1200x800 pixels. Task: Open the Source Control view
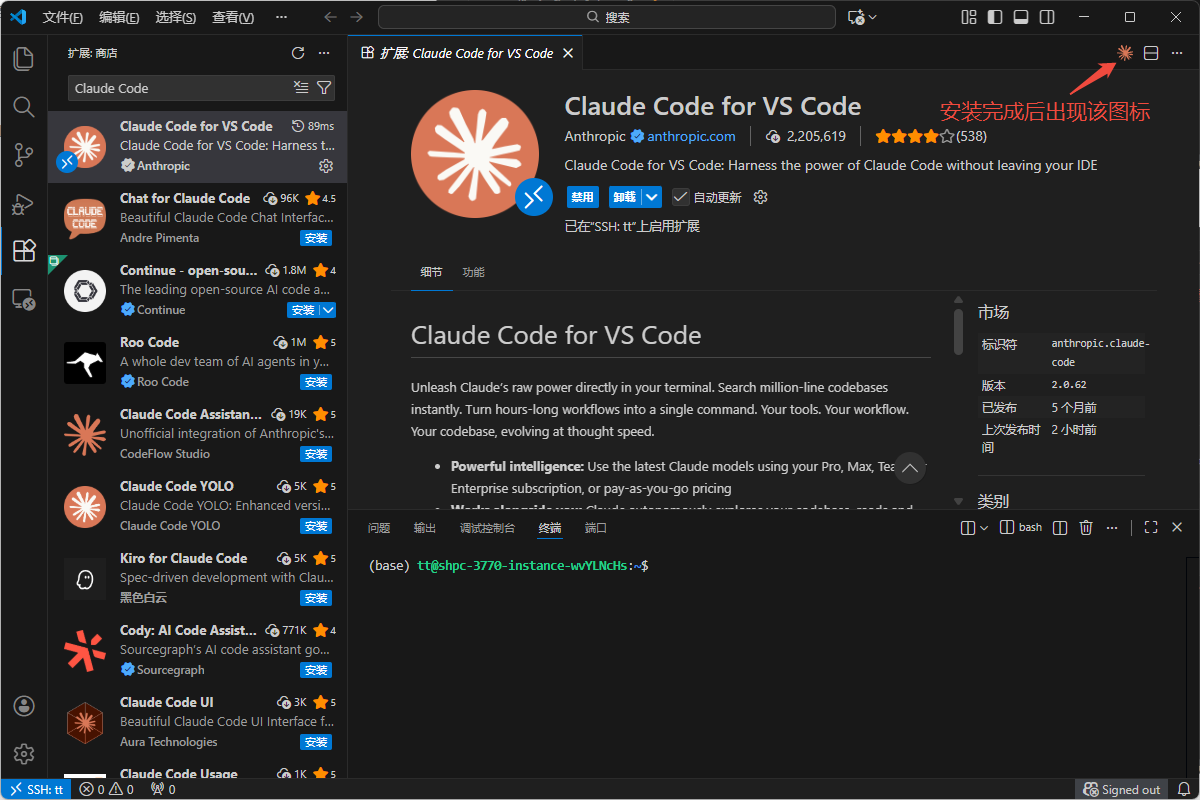tap(23, 154)
